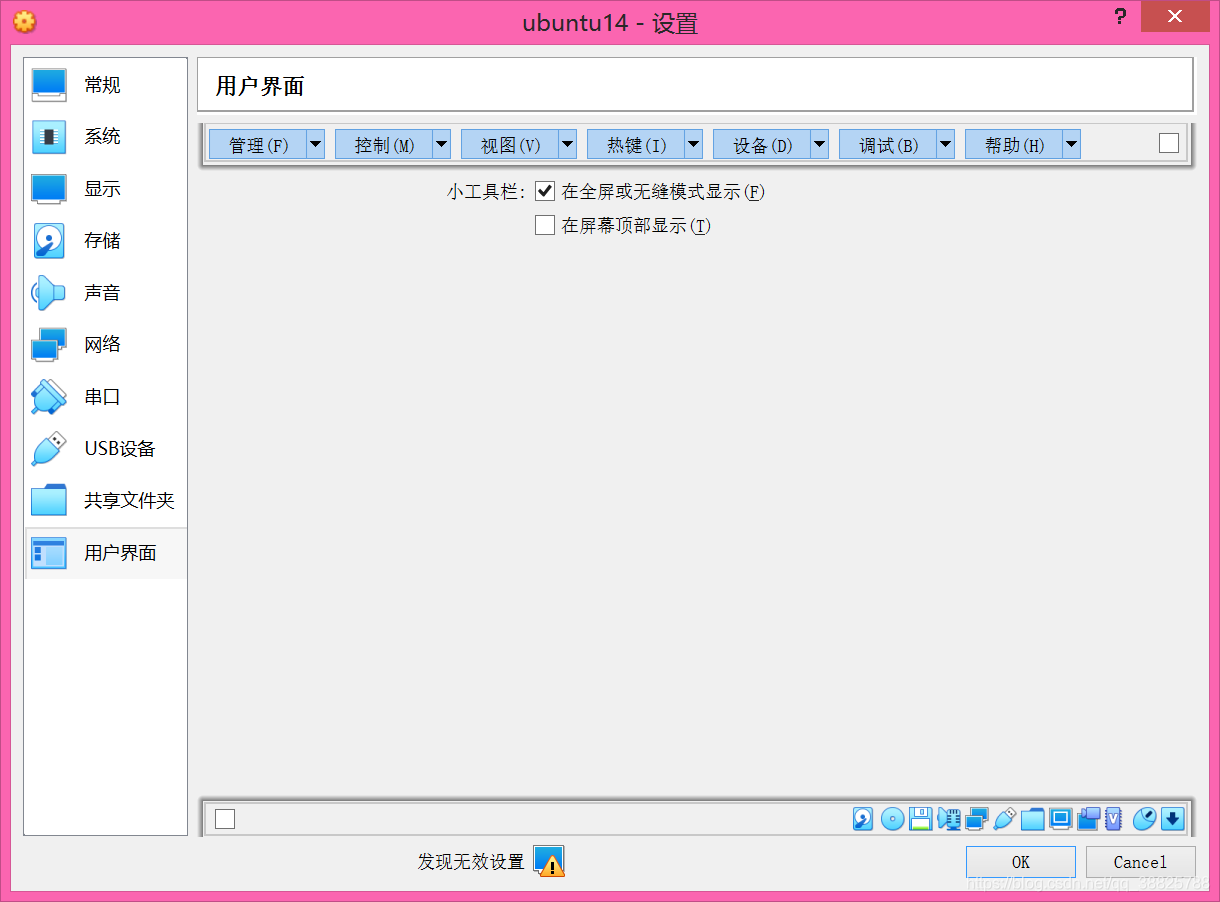1220x902 pixels.
Task: Toggle the 设备(D) menu item
Action: pos(762,144)
